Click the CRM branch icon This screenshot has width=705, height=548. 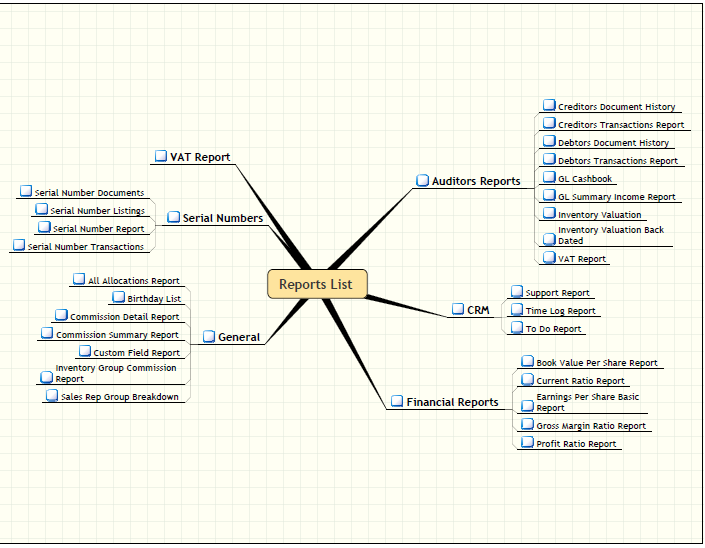(457, 309)
